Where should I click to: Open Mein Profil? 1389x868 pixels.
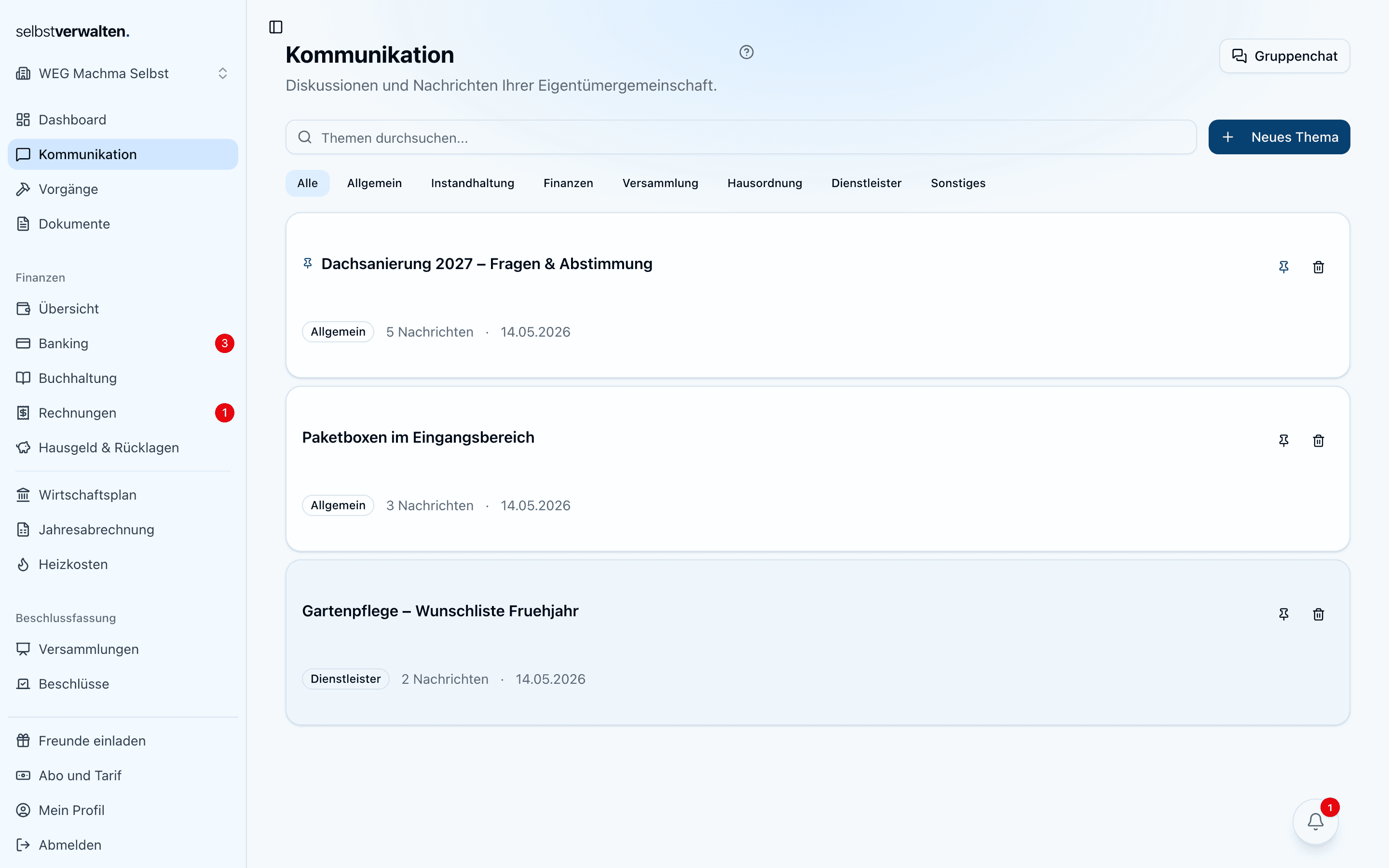[x=123, y=810]
